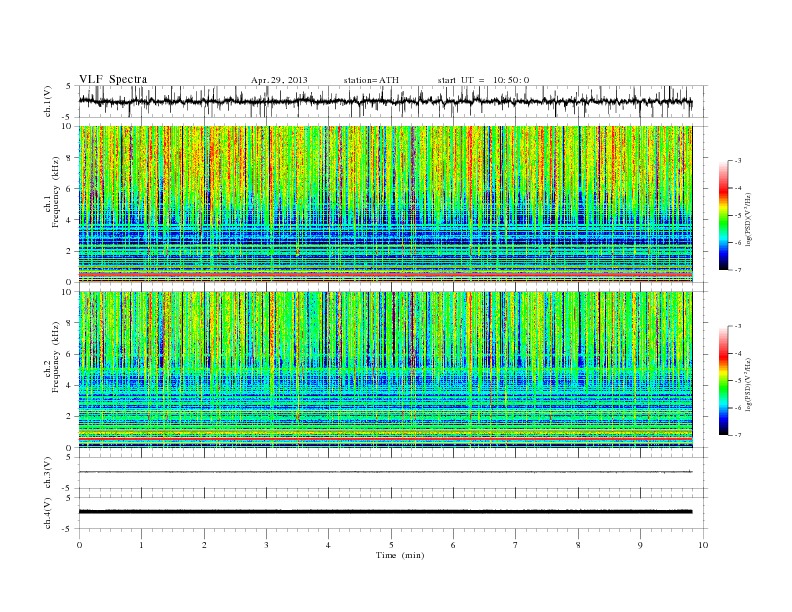Click the "8" kHz tick on ch.2 spectrogram axis
The height and width of the screenshot is (612, 792).
pyautogui.click(x=69, y=323)
